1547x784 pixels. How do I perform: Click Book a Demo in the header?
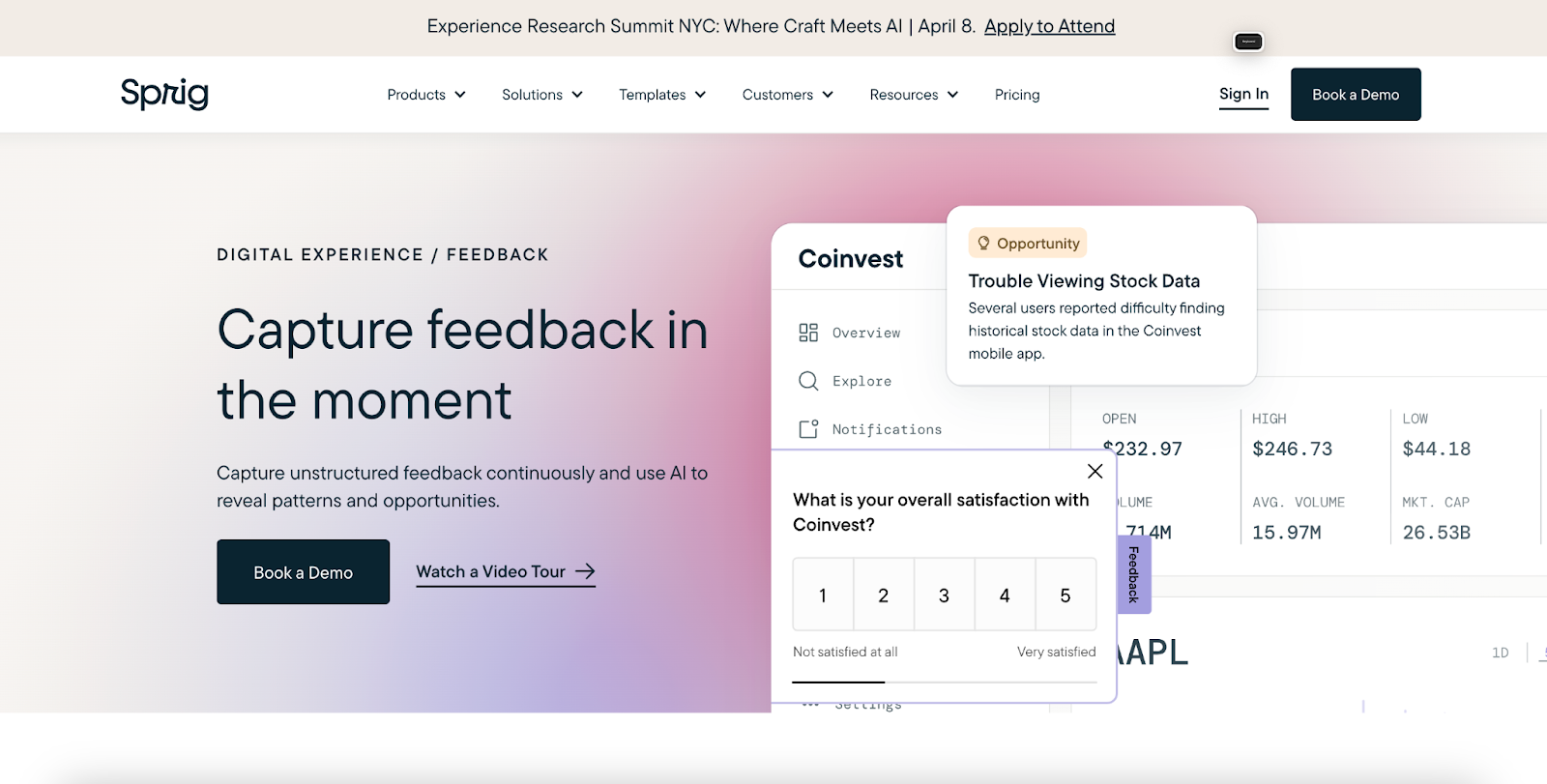coord(1356,94)
